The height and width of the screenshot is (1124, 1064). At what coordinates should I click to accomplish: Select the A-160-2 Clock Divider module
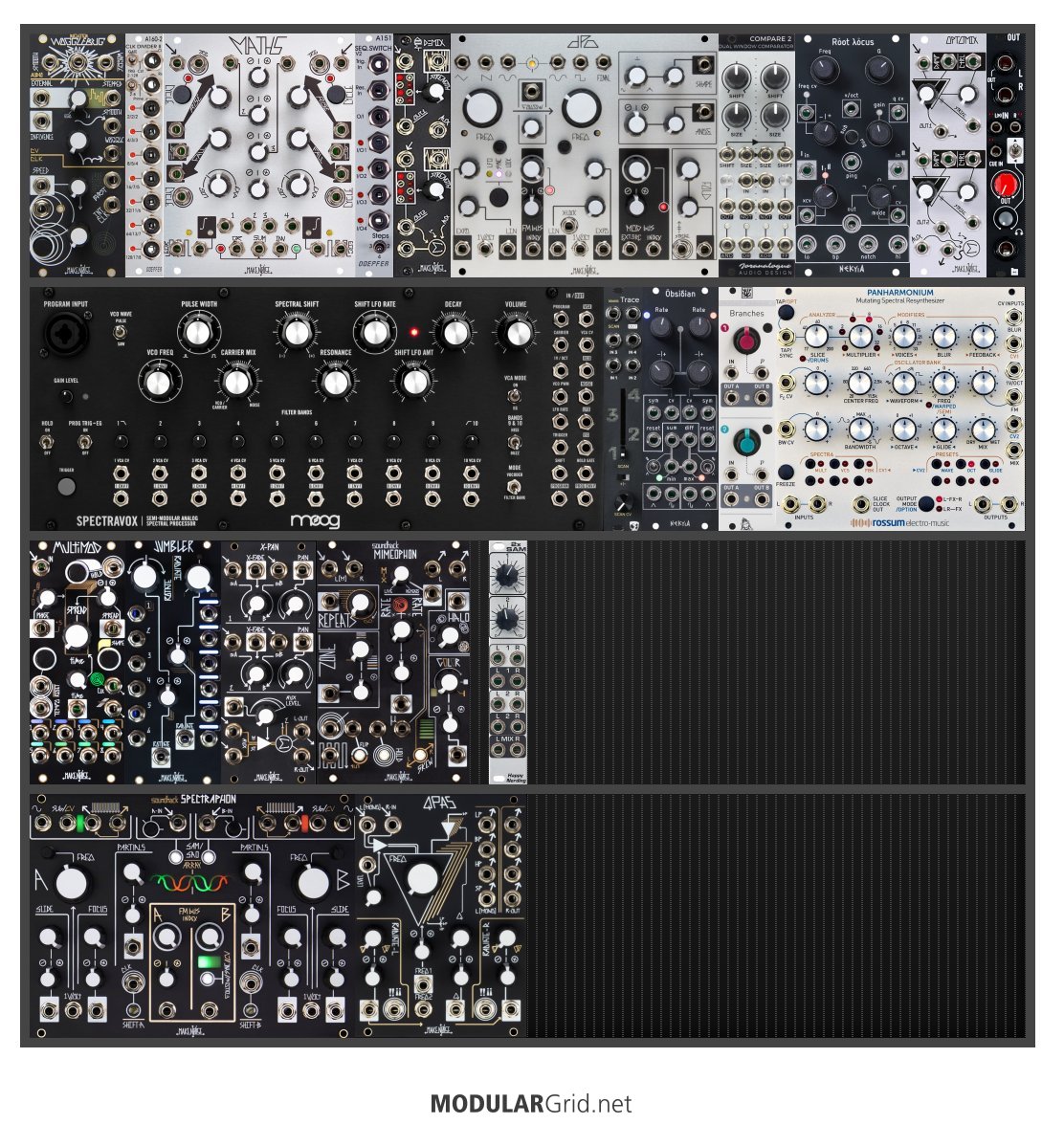pyautogui.click(x=144, y=155)
